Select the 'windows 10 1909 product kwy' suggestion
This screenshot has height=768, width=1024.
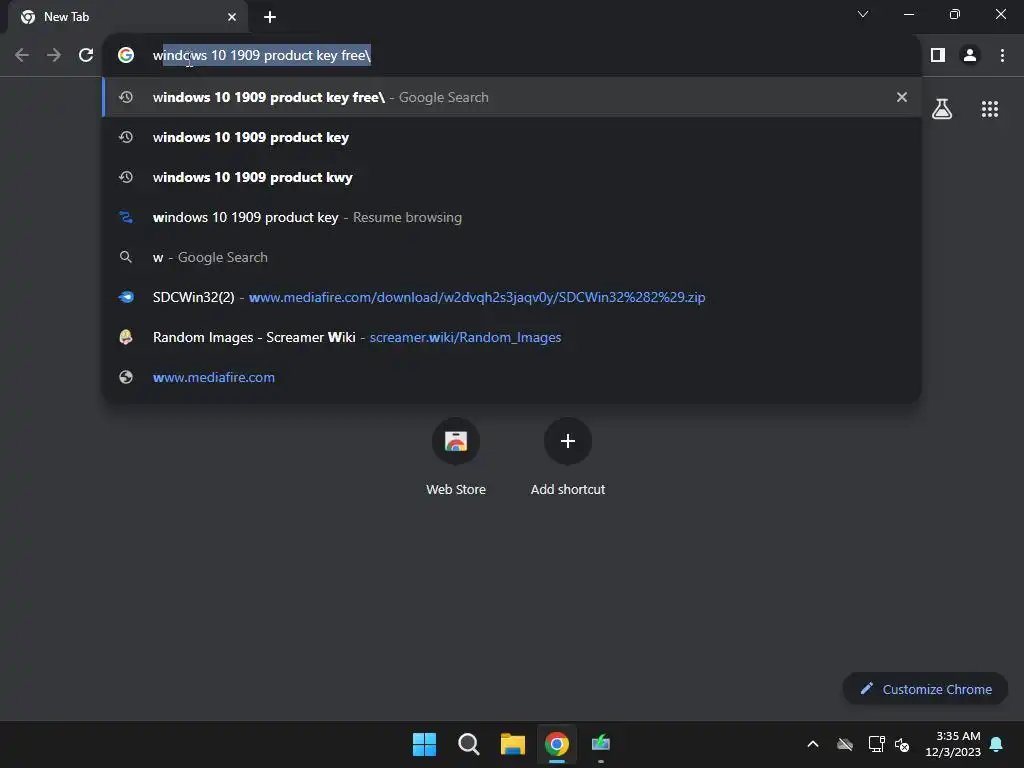513,177
